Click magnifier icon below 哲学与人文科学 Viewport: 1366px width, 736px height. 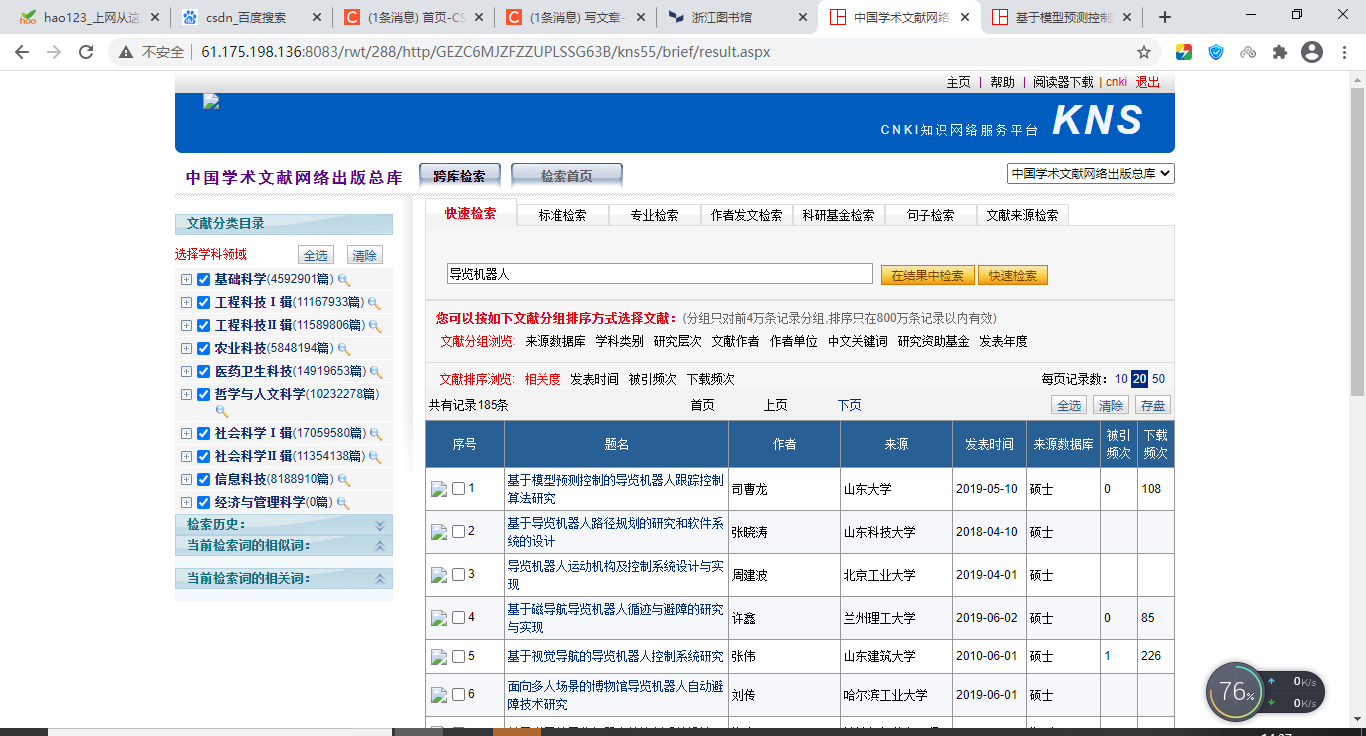[x=222, y=411]
